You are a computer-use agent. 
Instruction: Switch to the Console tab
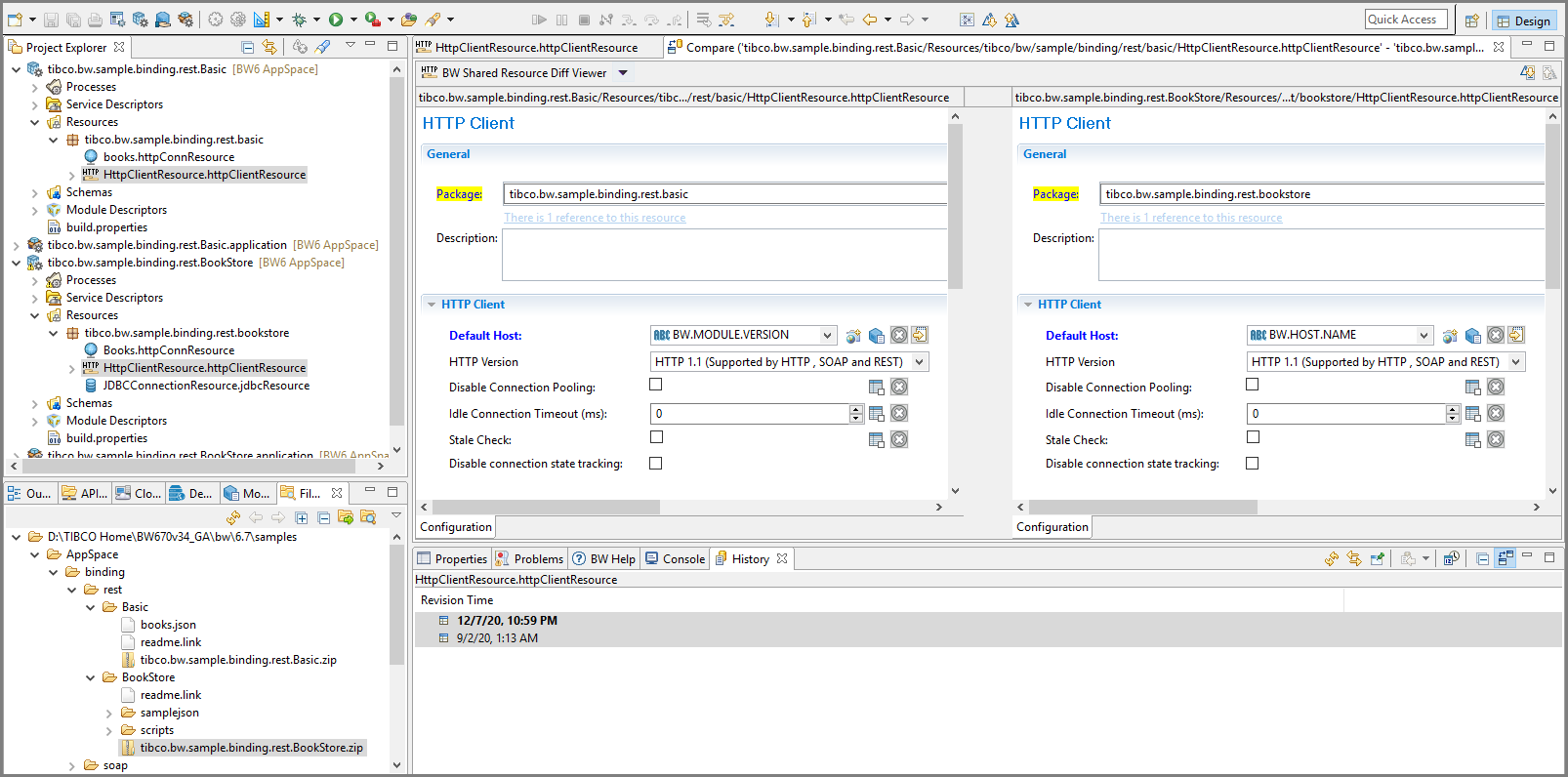click(675, 559)
